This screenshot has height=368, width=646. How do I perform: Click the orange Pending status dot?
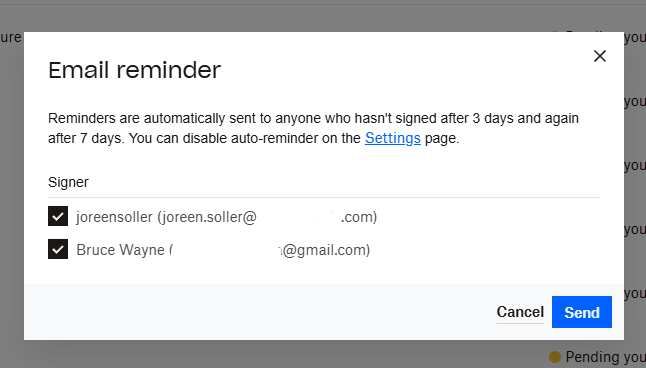[x=555, y=356]
